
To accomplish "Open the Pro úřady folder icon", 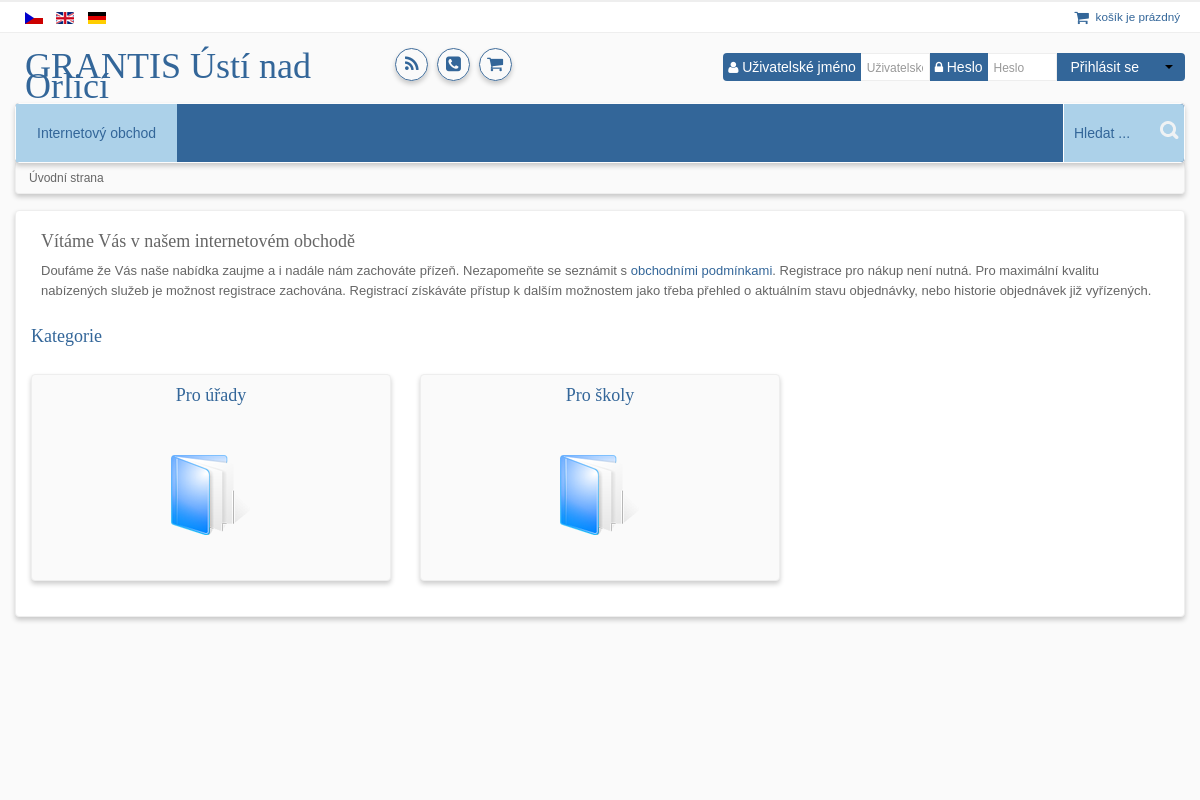I will 209,495.
